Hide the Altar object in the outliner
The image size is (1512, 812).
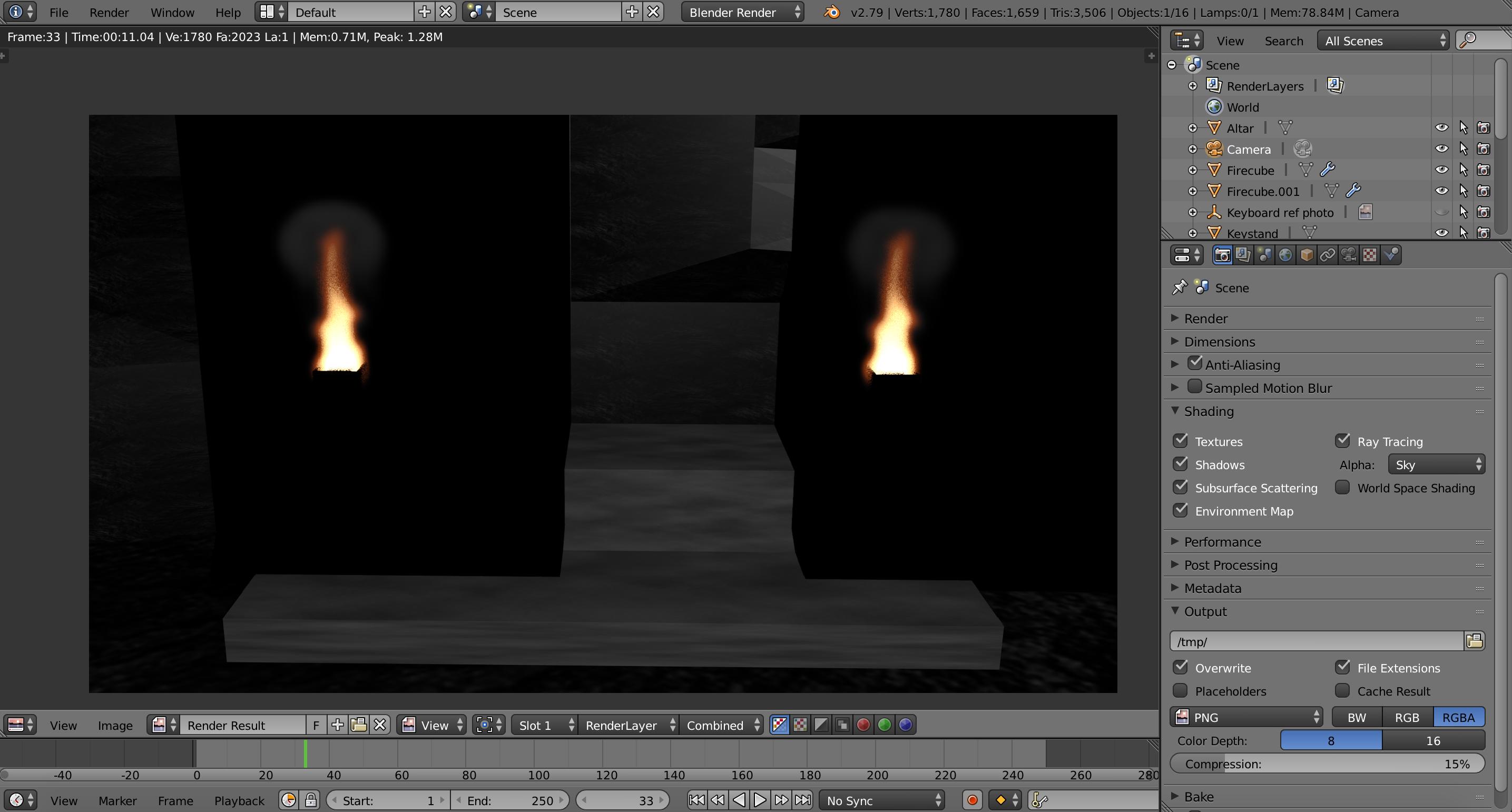coord(1441,127)
